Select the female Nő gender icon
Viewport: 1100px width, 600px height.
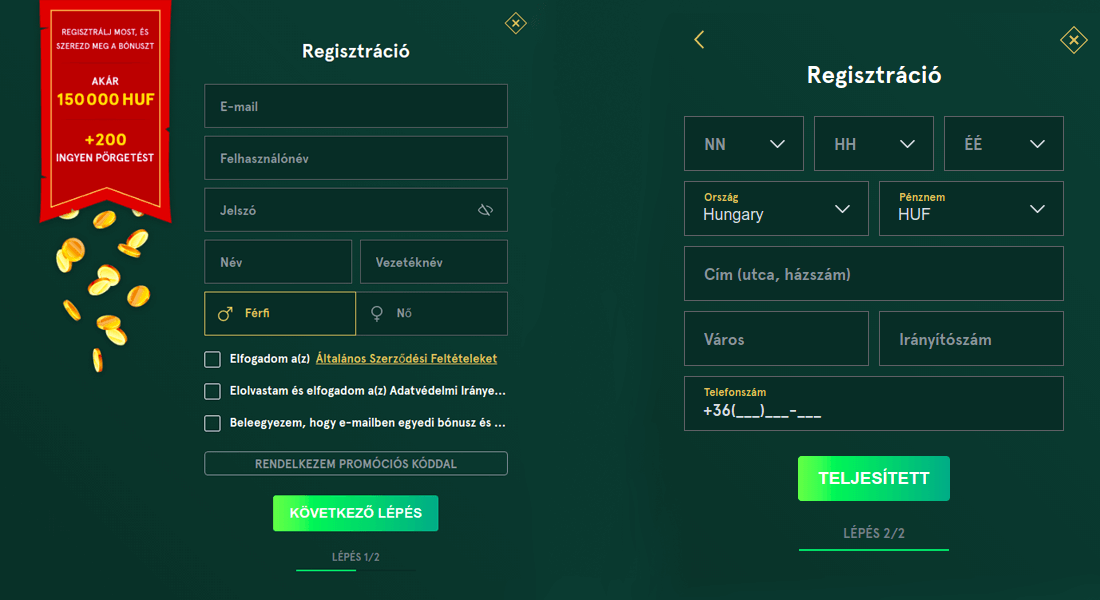pos(375,313)
